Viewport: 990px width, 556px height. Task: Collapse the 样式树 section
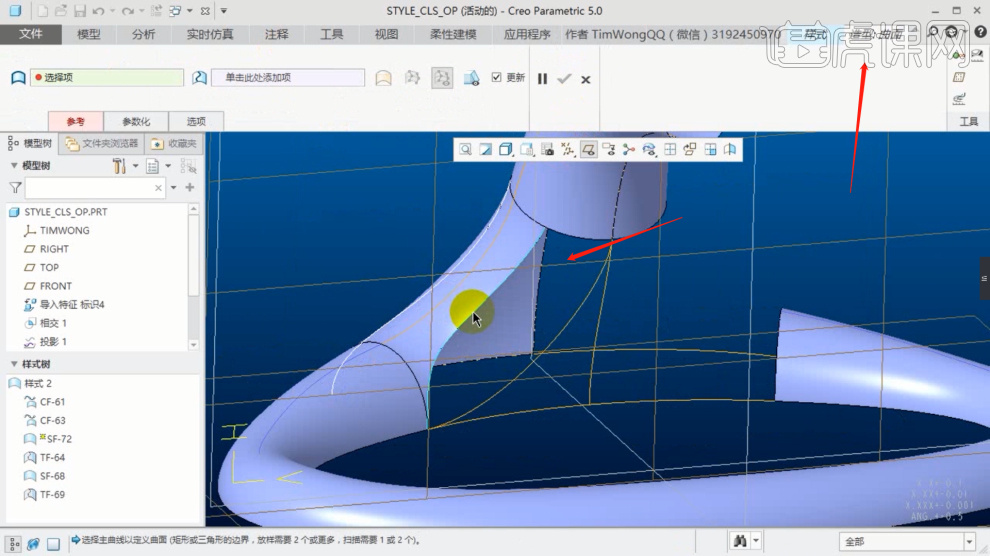(x=14, y=364)
